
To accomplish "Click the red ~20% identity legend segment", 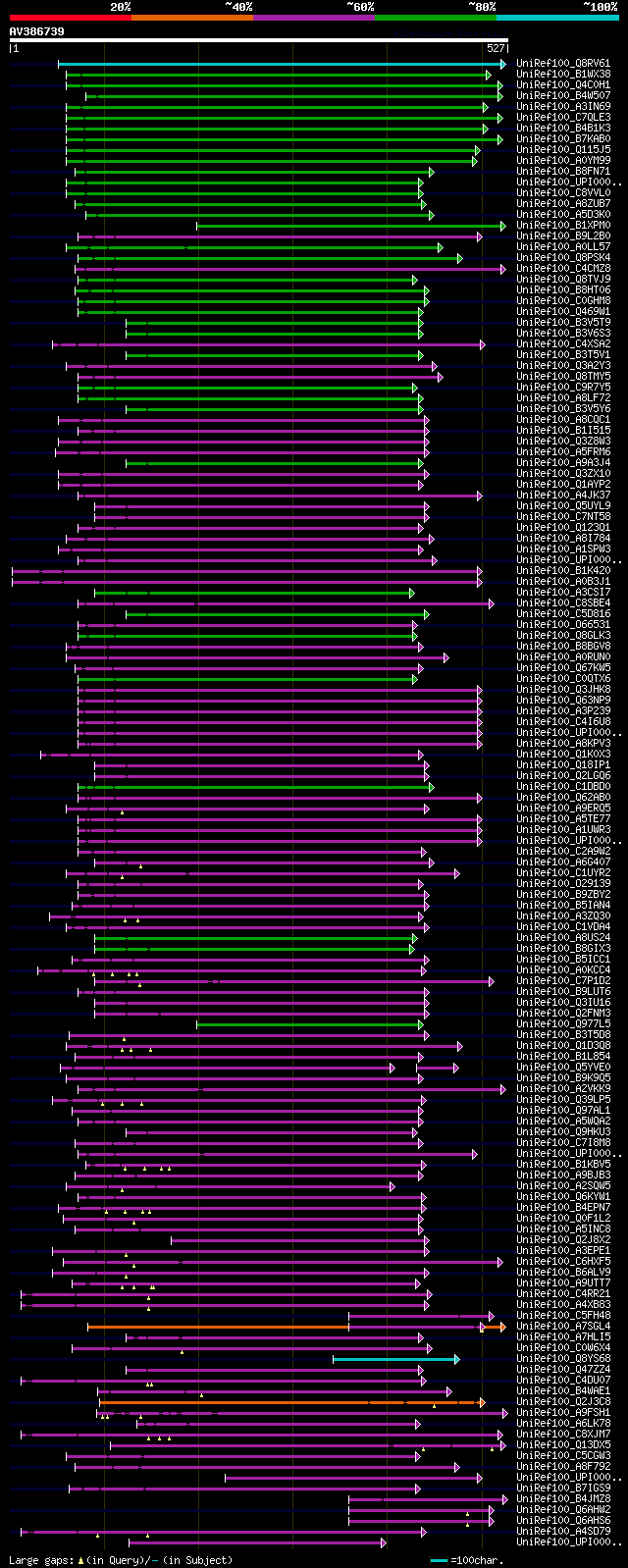I will click(70, 17).
